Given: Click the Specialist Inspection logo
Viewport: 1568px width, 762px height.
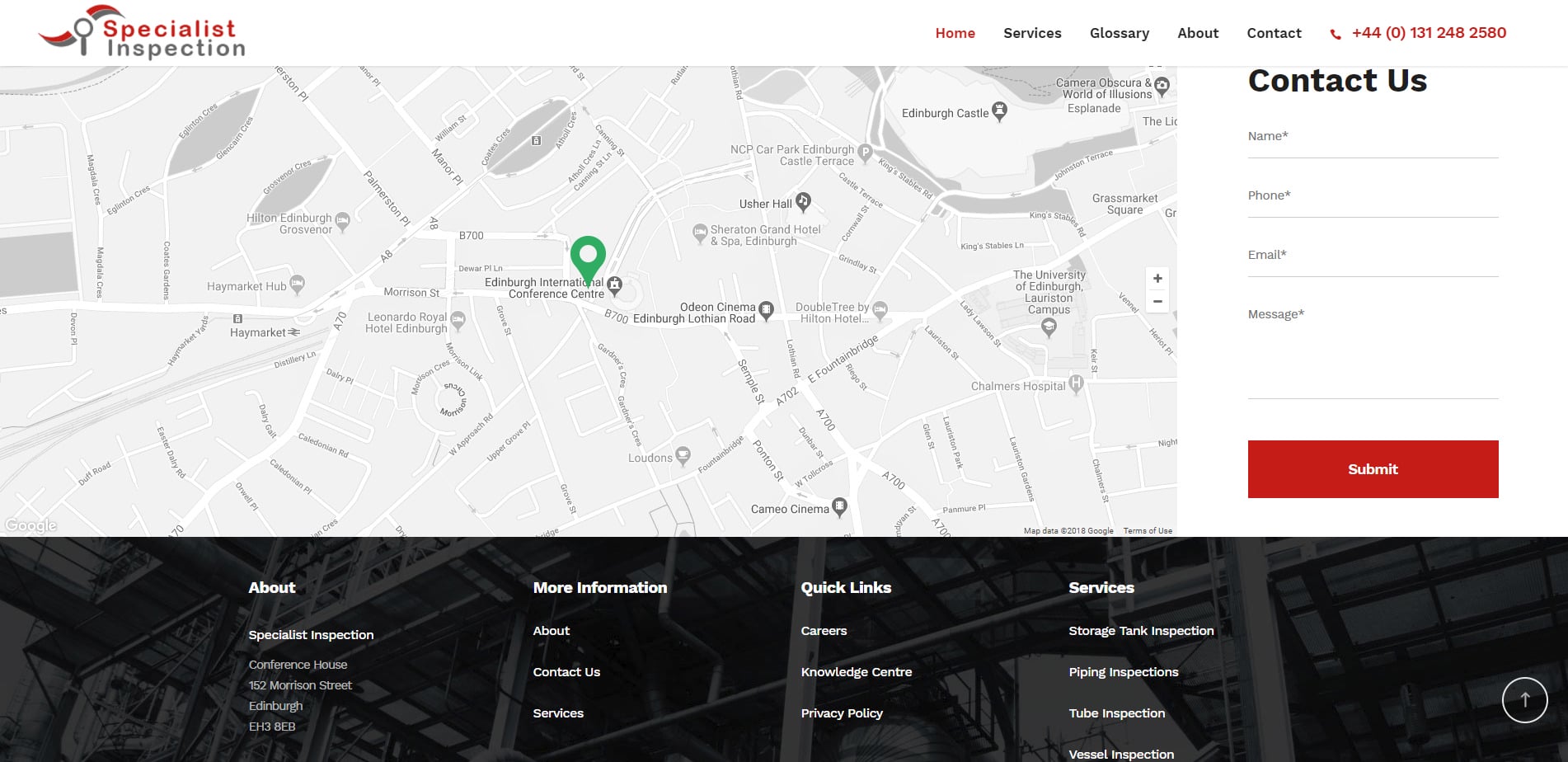Looking at the screenshot, I should point(142,32).
